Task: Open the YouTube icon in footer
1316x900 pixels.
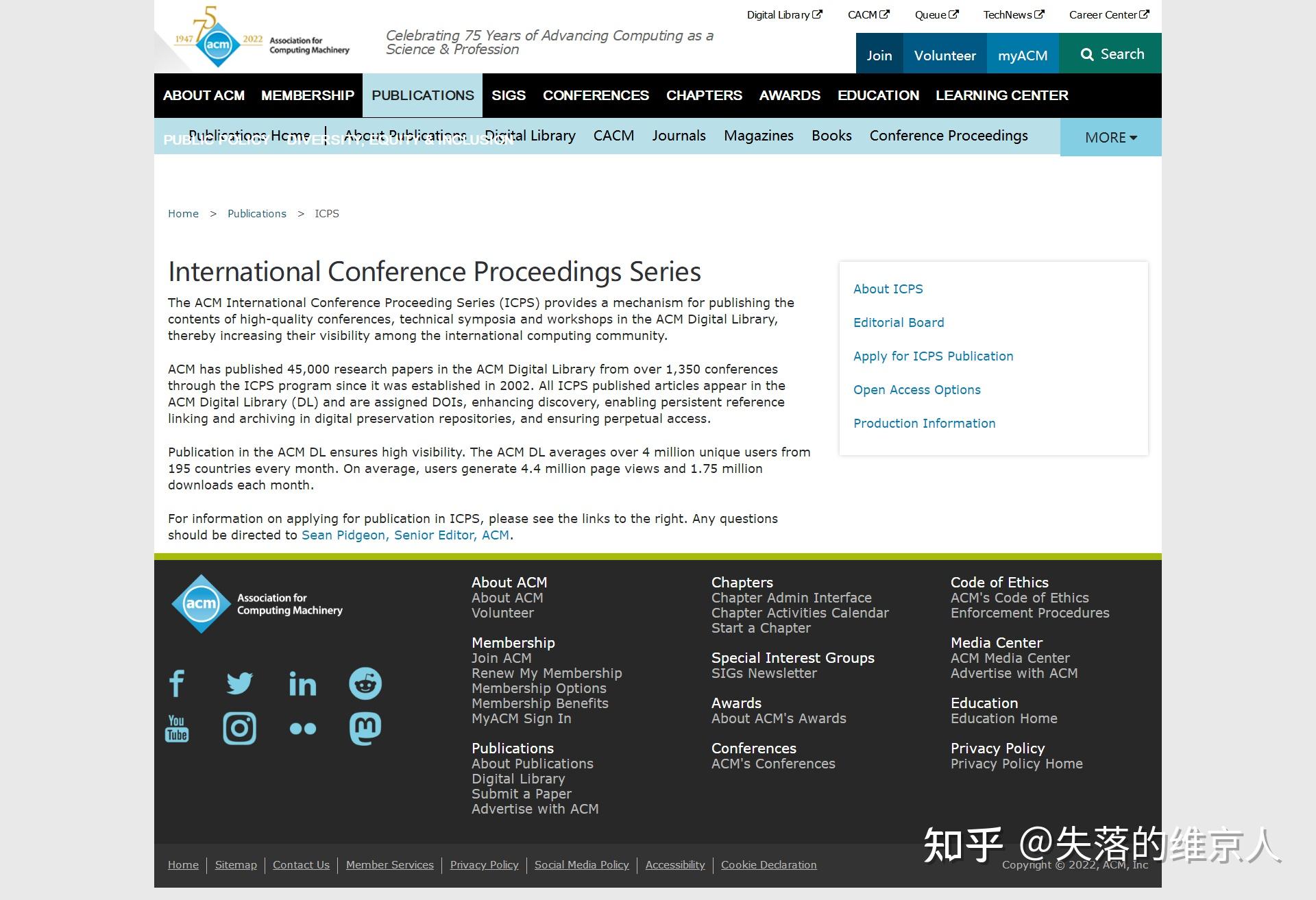Action: 177,728
